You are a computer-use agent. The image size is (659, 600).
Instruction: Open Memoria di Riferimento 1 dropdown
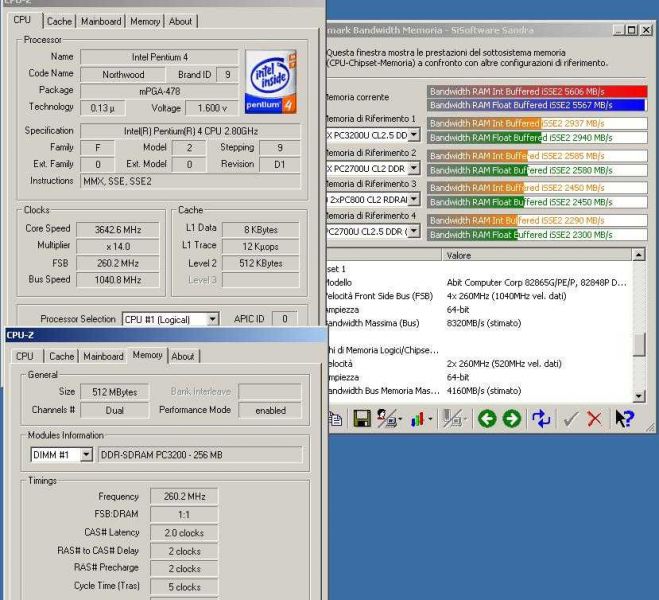(x=414, y=135)
